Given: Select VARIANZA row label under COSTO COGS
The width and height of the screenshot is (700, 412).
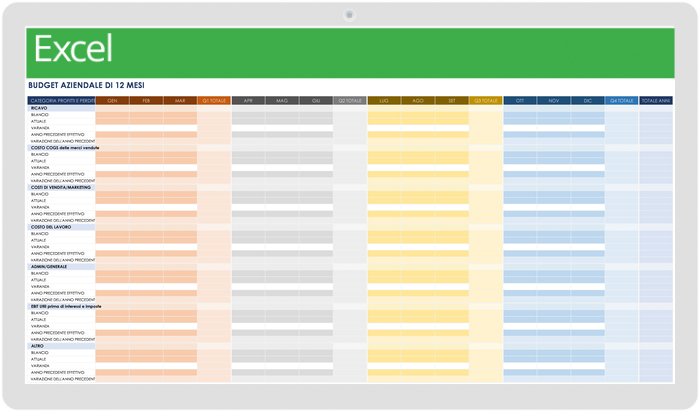Looking at the screenshot, I should (40, 168).
